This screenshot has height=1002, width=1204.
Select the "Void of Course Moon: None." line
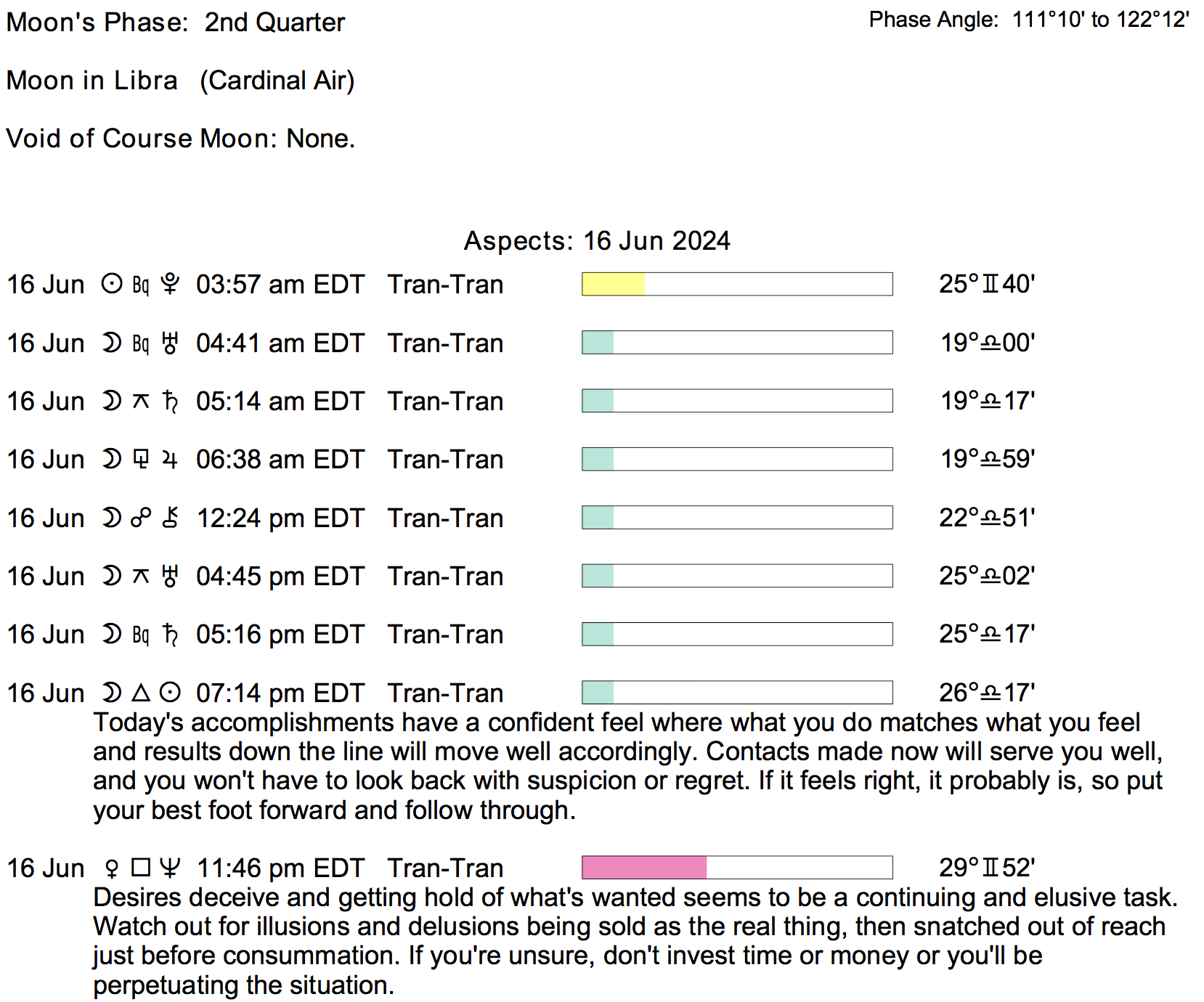point(181,138)
